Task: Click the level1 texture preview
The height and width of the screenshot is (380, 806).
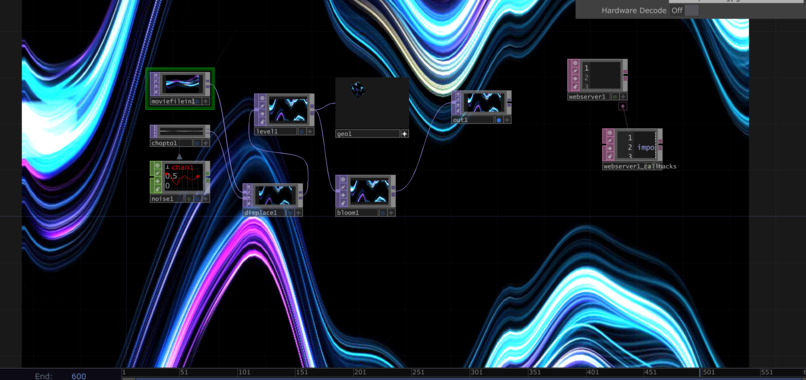Action: (x=287, y=109)
